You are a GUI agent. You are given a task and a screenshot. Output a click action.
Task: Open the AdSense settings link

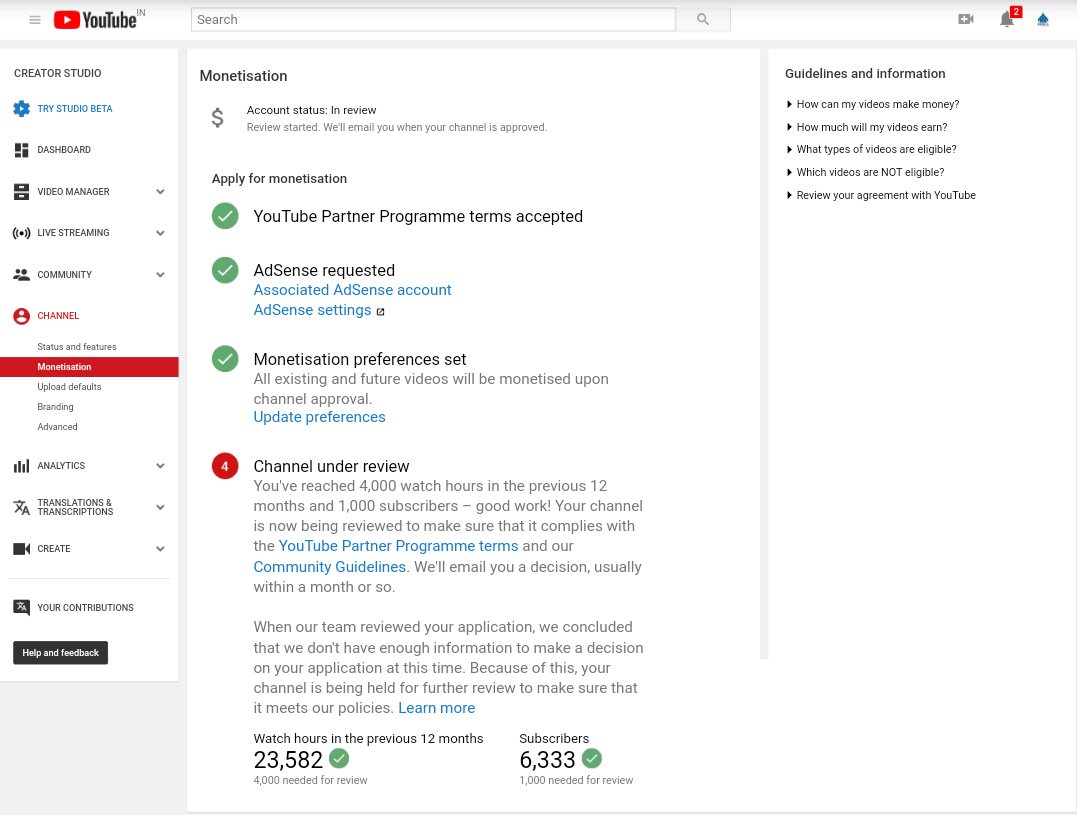(313, 310)
